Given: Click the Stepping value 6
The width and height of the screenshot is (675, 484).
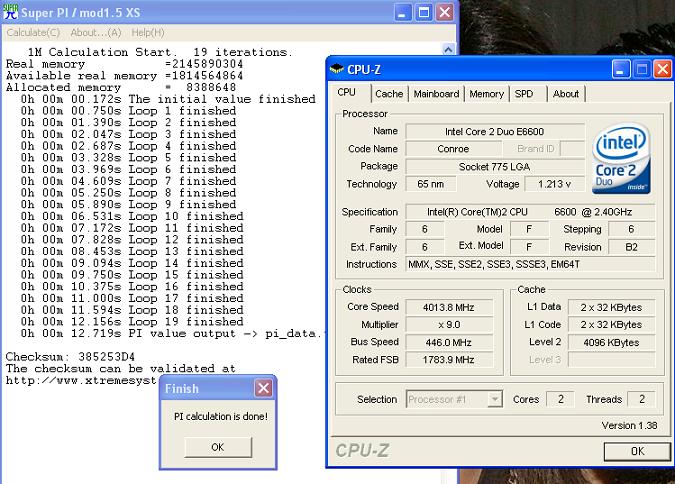Looking at the screenshot, I should click(x=632, y=229).
